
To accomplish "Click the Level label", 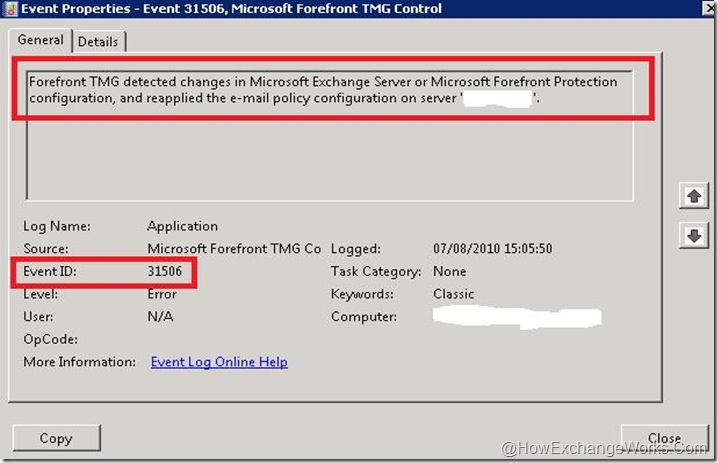I will point(41,294).
